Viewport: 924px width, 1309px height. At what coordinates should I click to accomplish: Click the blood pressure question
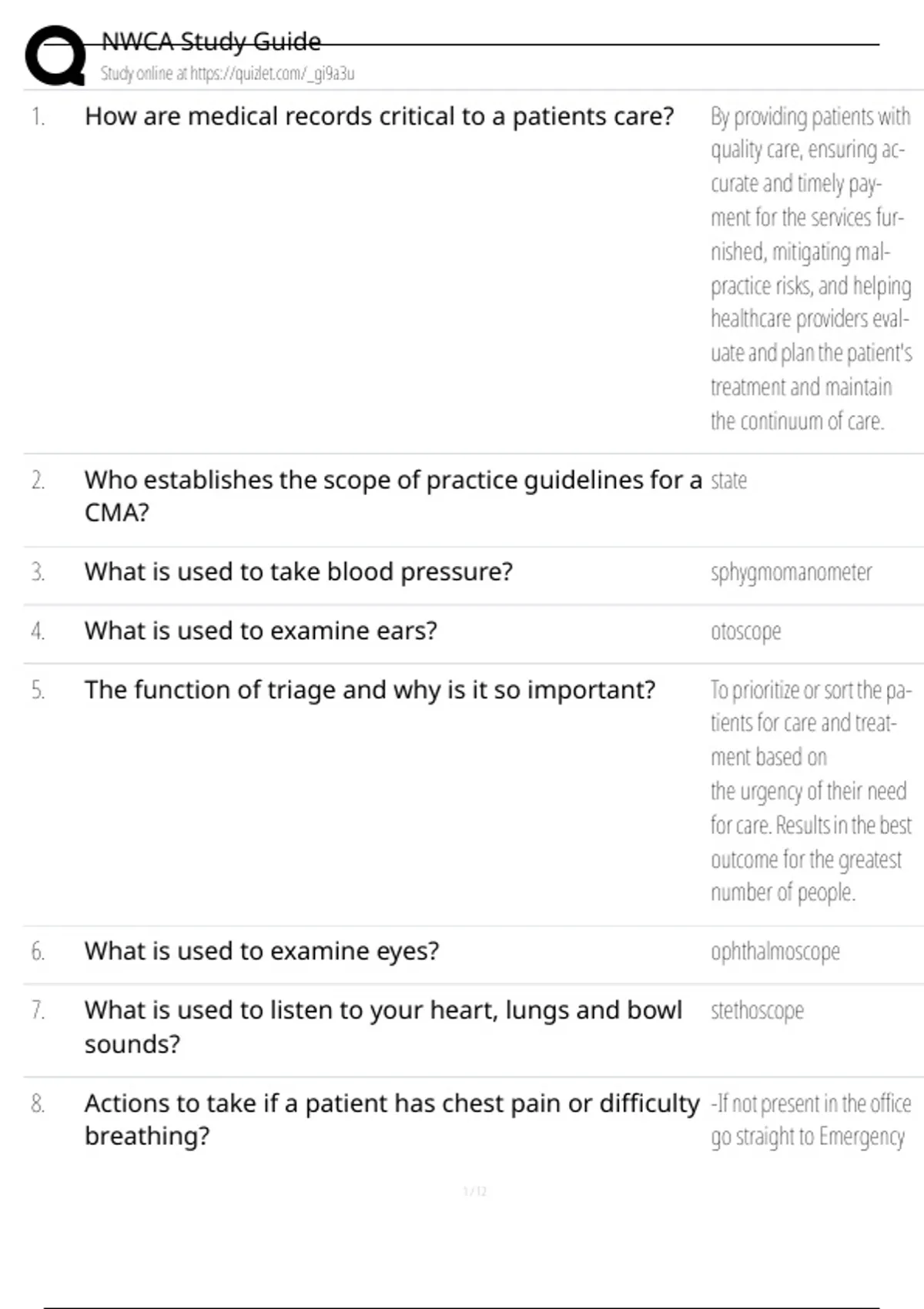coord(298,572)
